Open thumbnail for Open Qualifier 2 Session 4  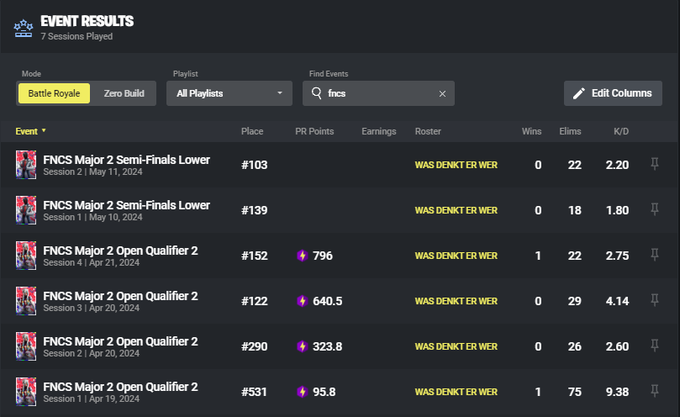(26, 256)
